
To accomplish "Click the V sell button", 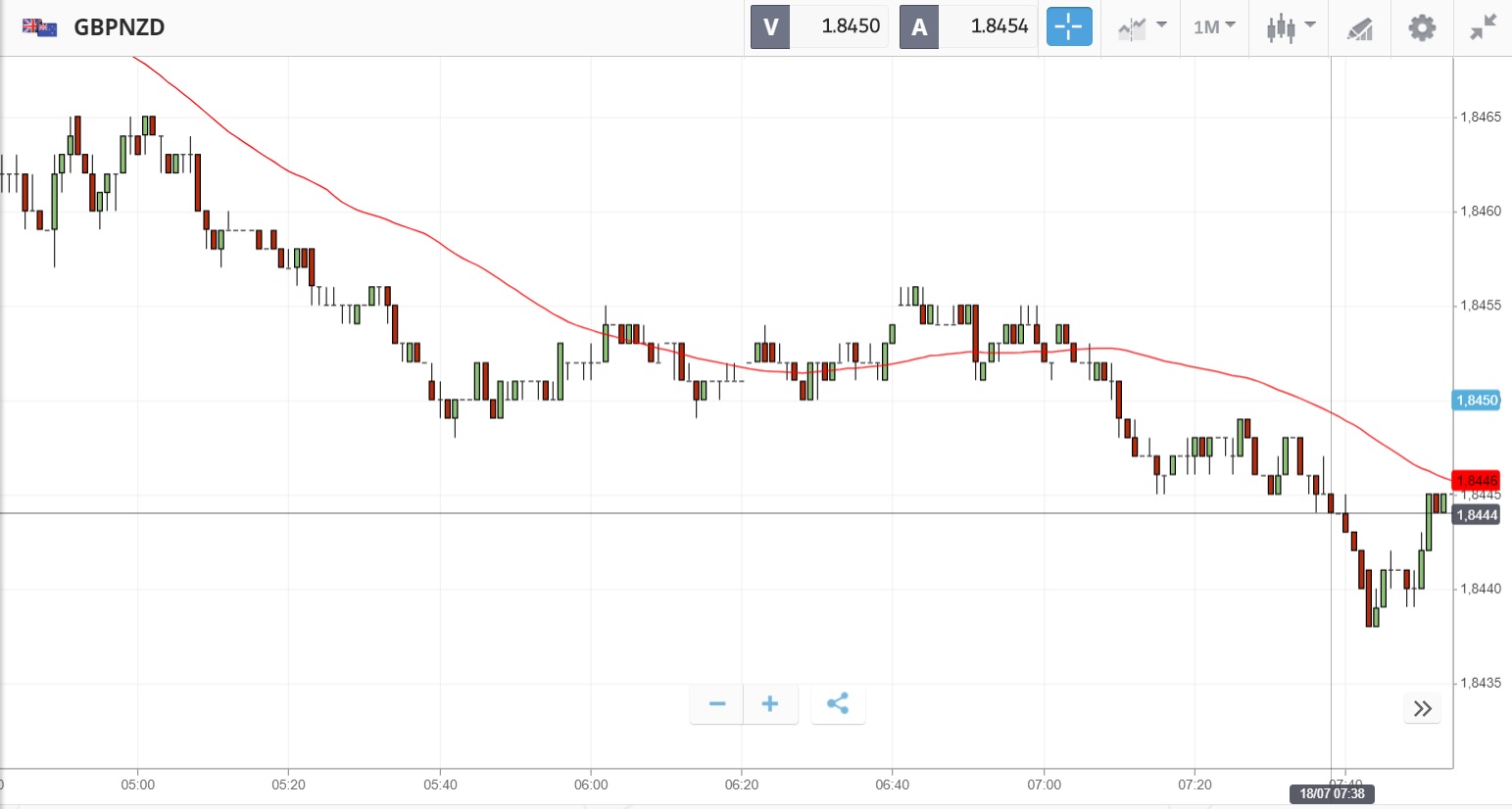I will [x=770, y=27].
